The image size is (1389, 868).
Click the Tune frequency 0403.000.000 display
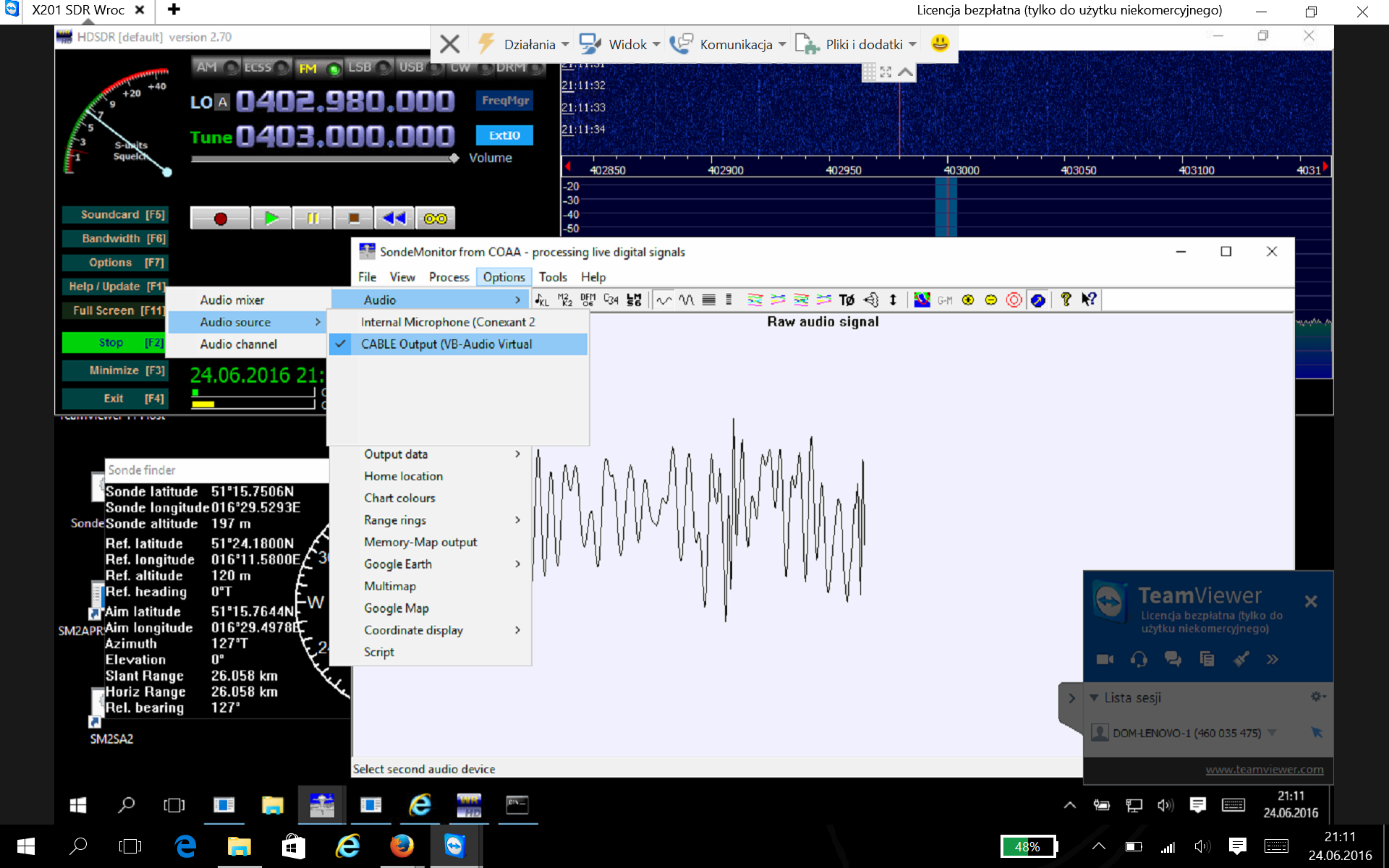[345, 137]
